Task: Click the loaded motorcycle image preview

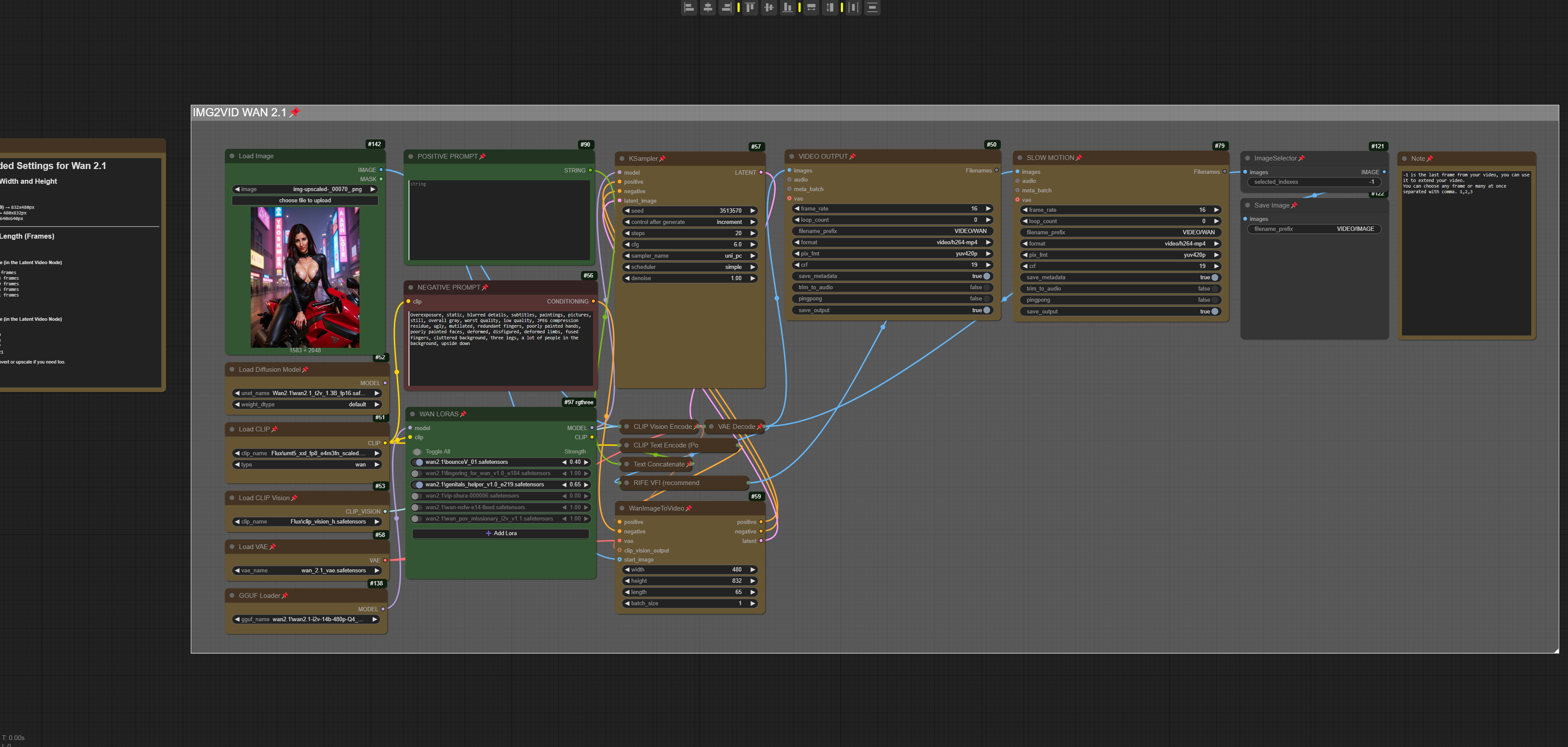Action: [x=305, y=277]
